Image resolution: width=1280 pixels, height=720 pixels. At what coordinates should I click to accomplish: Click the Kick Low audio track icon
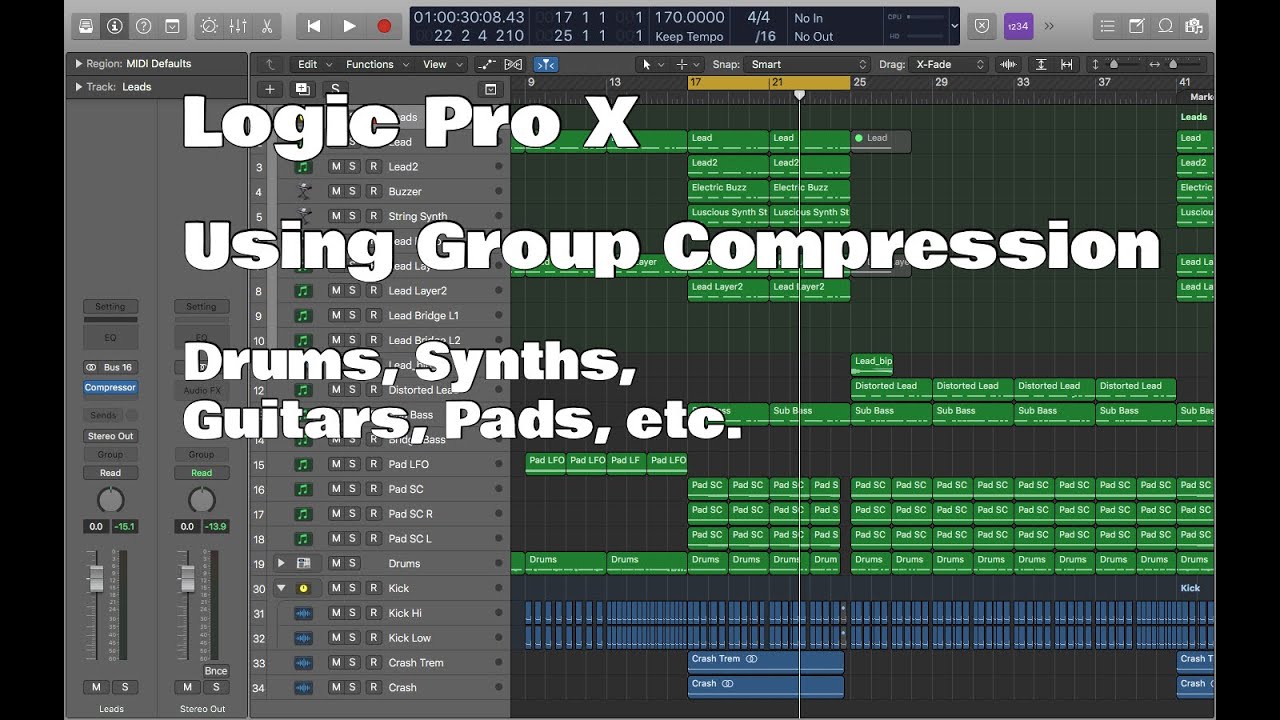pos(304,638)
